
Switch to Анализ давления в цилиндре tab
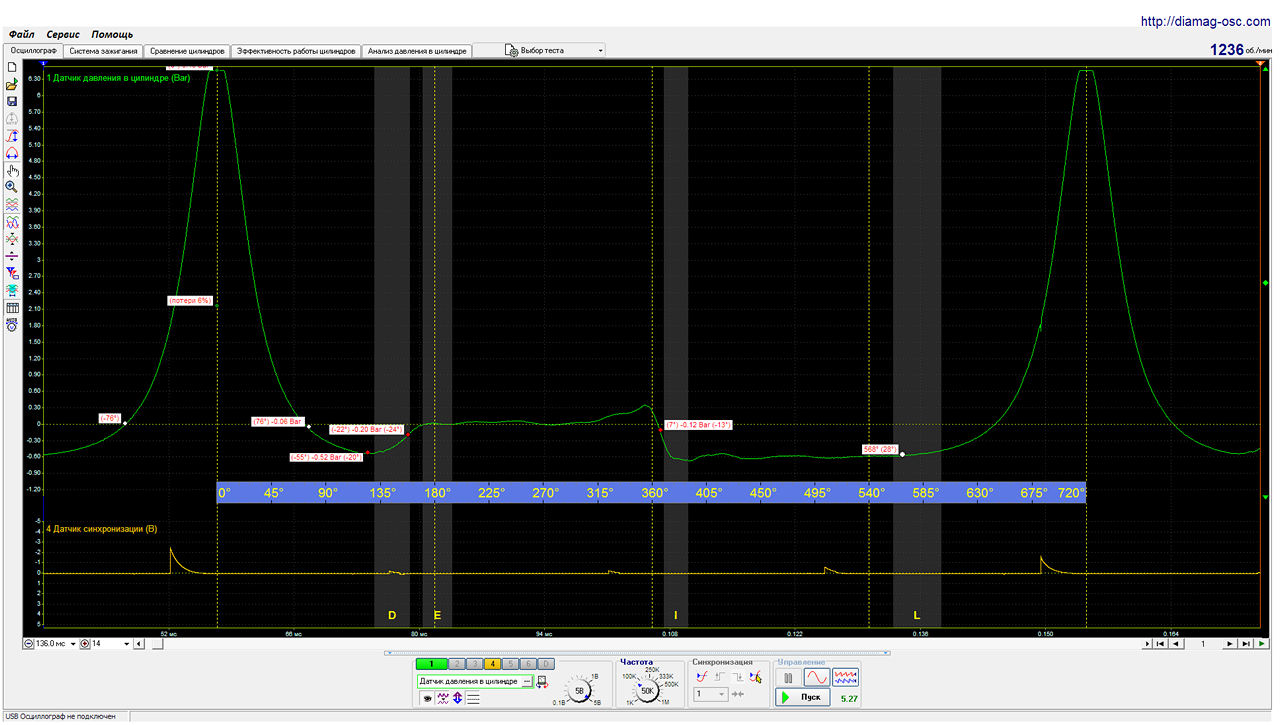click(x=417, y=50)
